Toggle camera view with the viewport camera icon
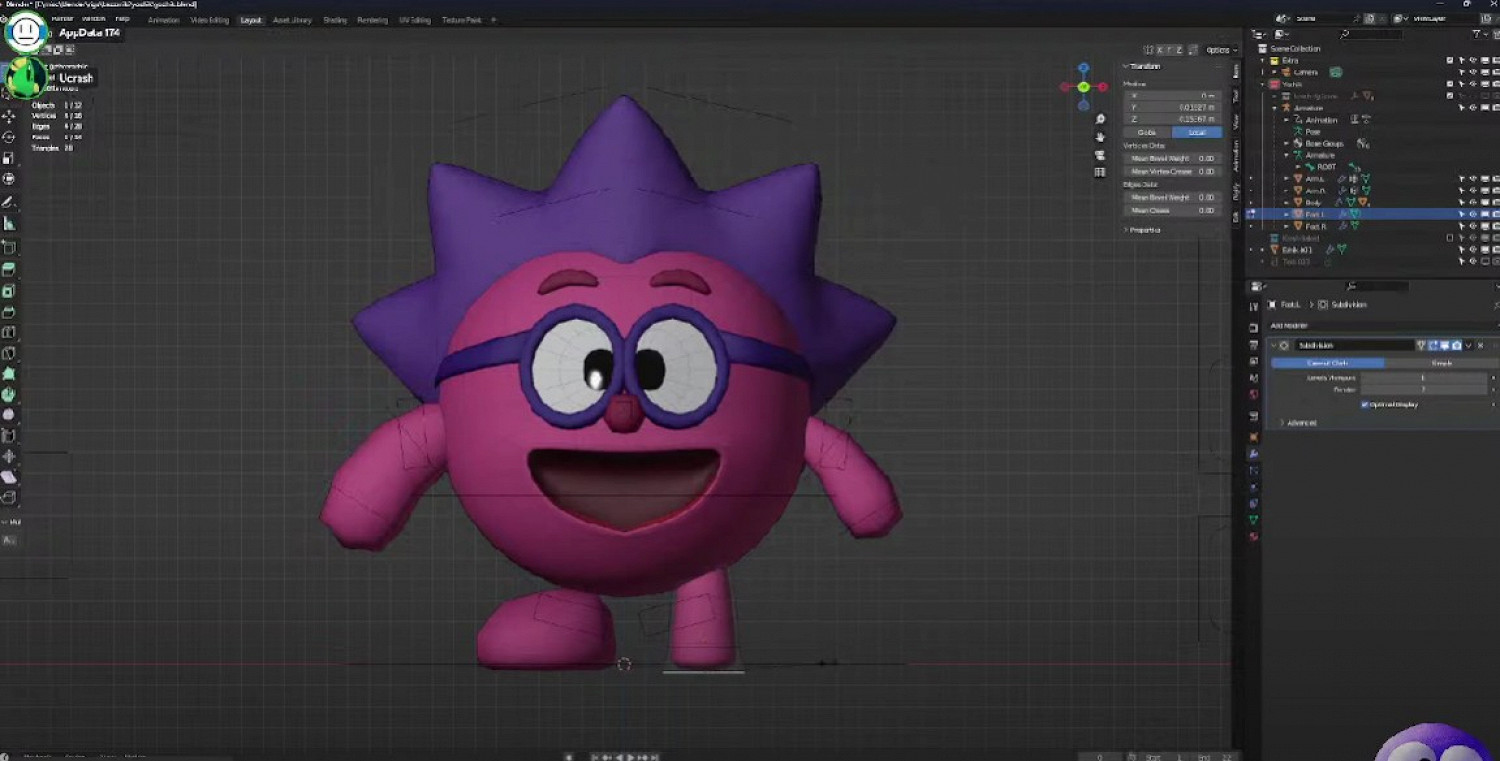1500x761 pixels. (1100, 155)
